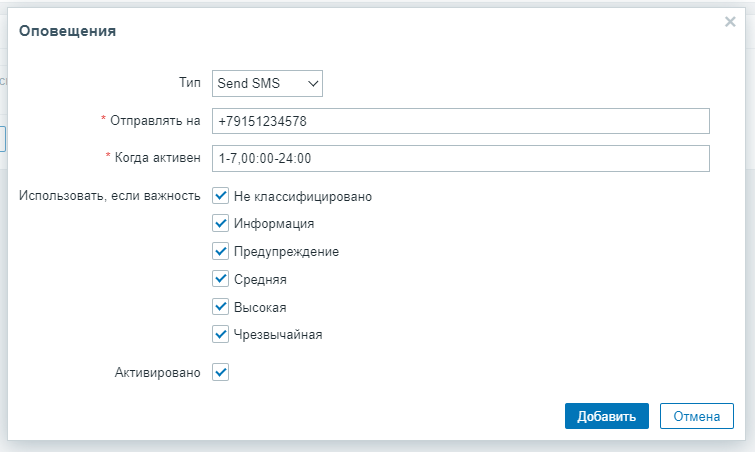Click the Оповещения dialog title
Viewport: 755px width, 452px height.
[x=68, y=31]
